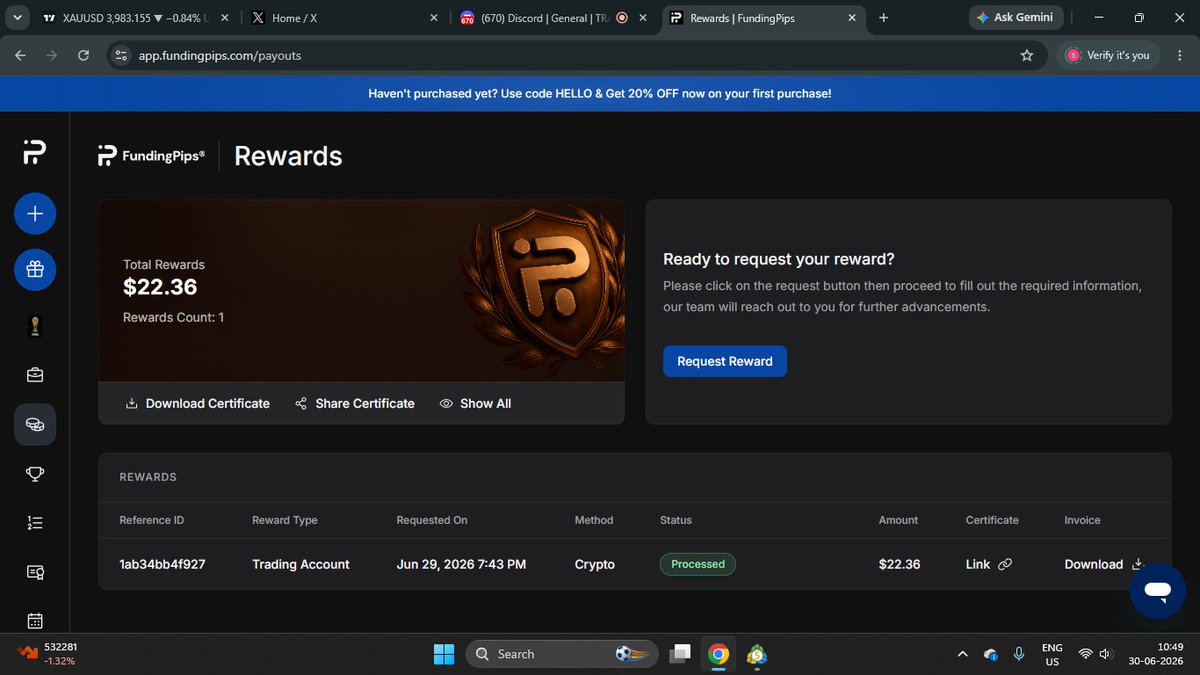Show hidden tray icons chevron

click(962, 654)
